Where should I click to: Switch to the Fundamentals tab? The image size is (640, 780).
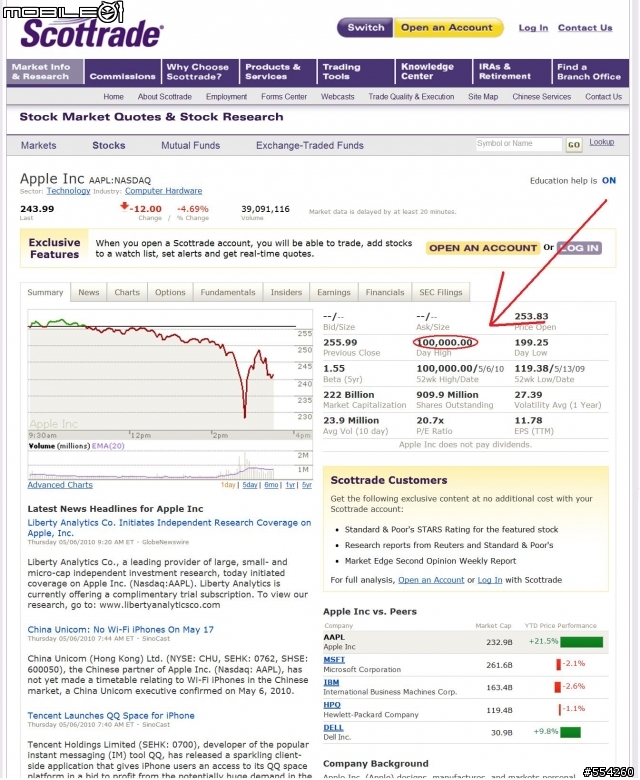point(228,292)
